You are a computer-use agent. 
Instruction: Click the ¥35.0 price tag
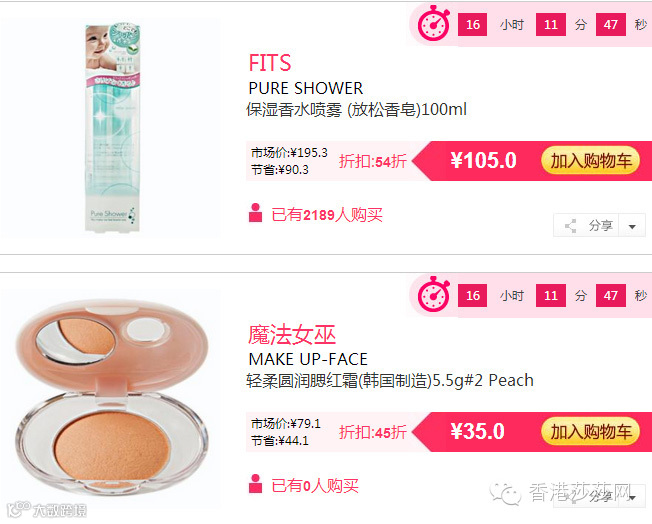477,432
